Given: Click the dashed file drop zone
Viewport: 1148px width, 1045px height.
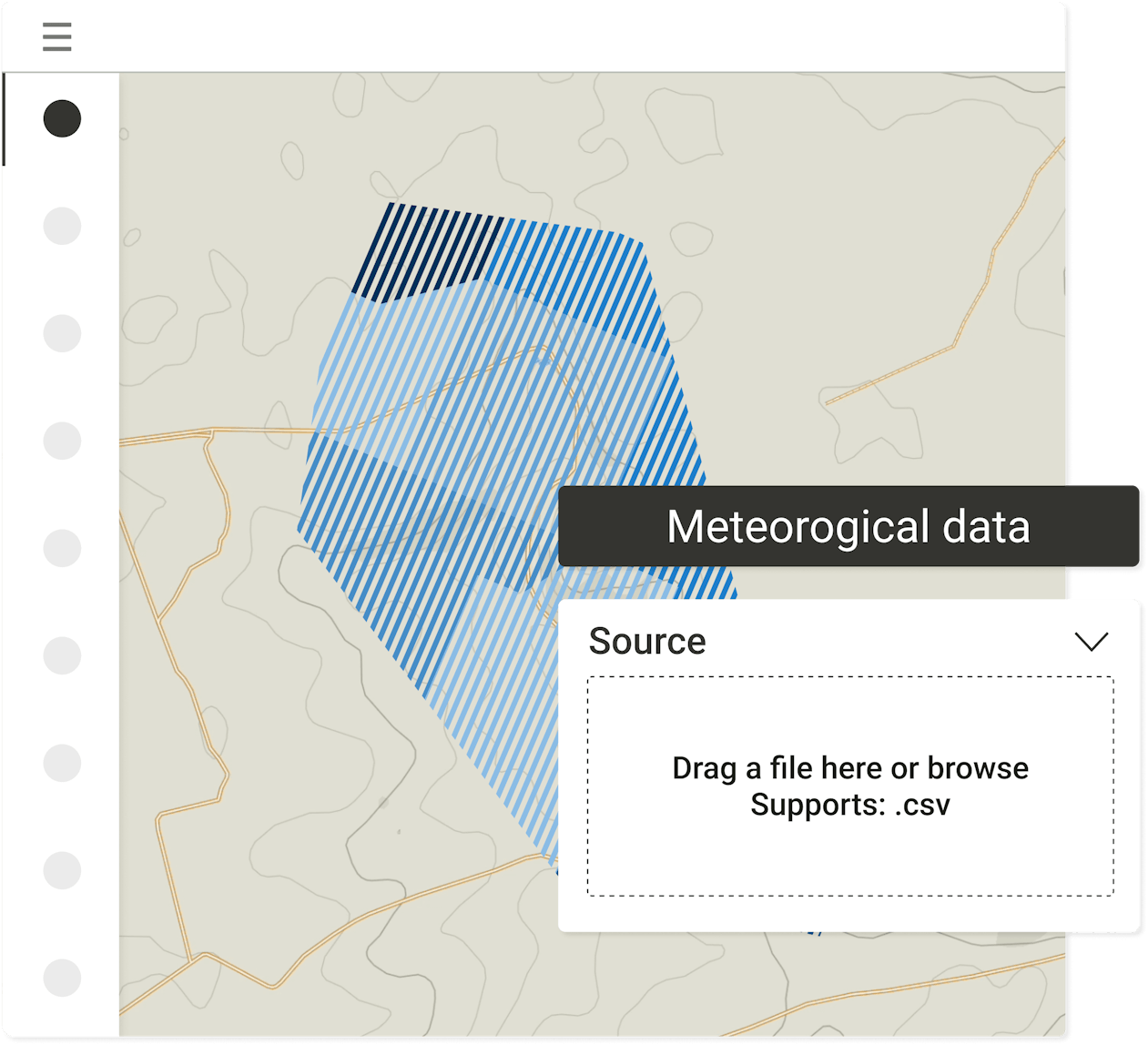Looking at the screenshot, I should pos(849,856).
